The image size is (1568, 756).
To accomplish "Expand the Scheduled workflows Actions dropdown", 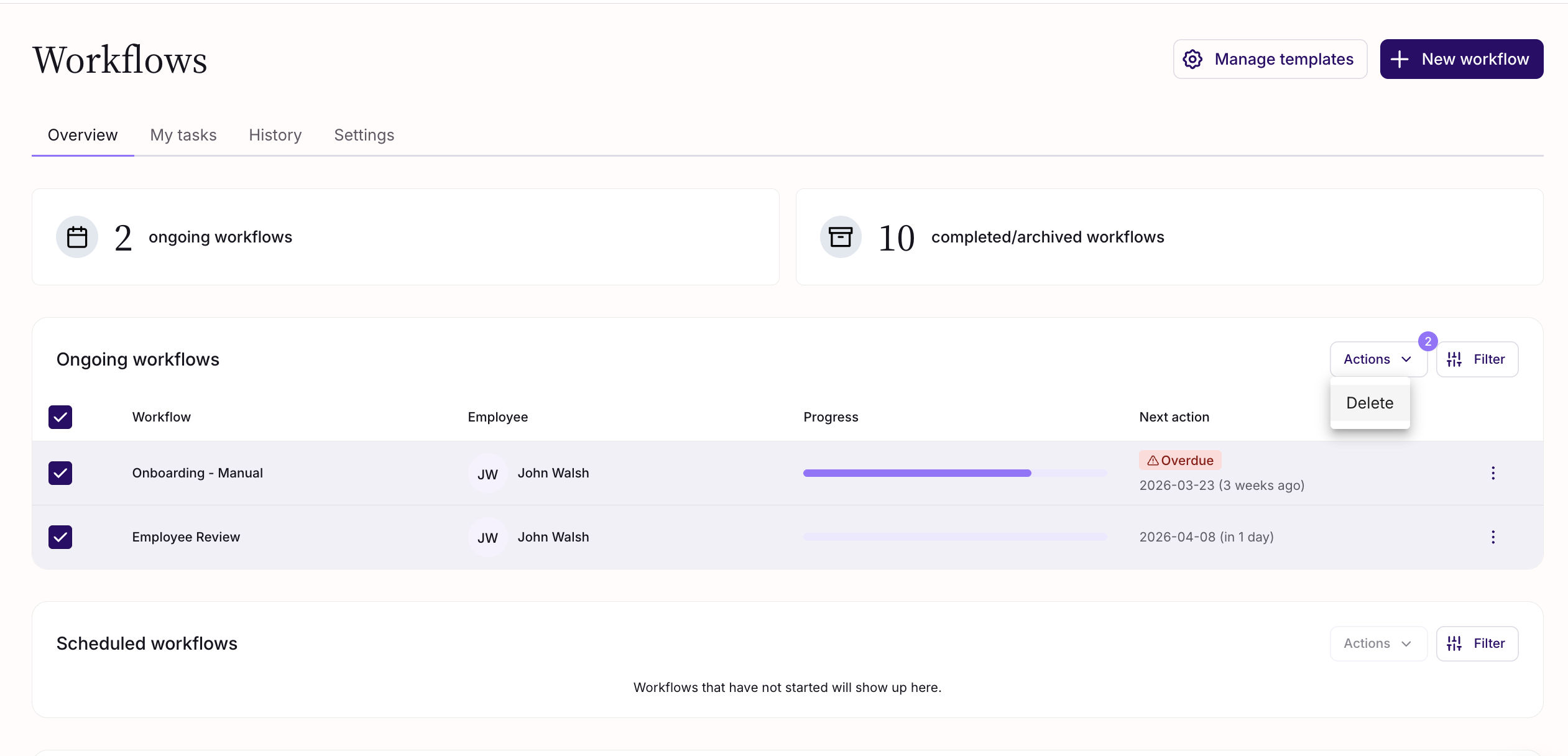I will 1378,643.
